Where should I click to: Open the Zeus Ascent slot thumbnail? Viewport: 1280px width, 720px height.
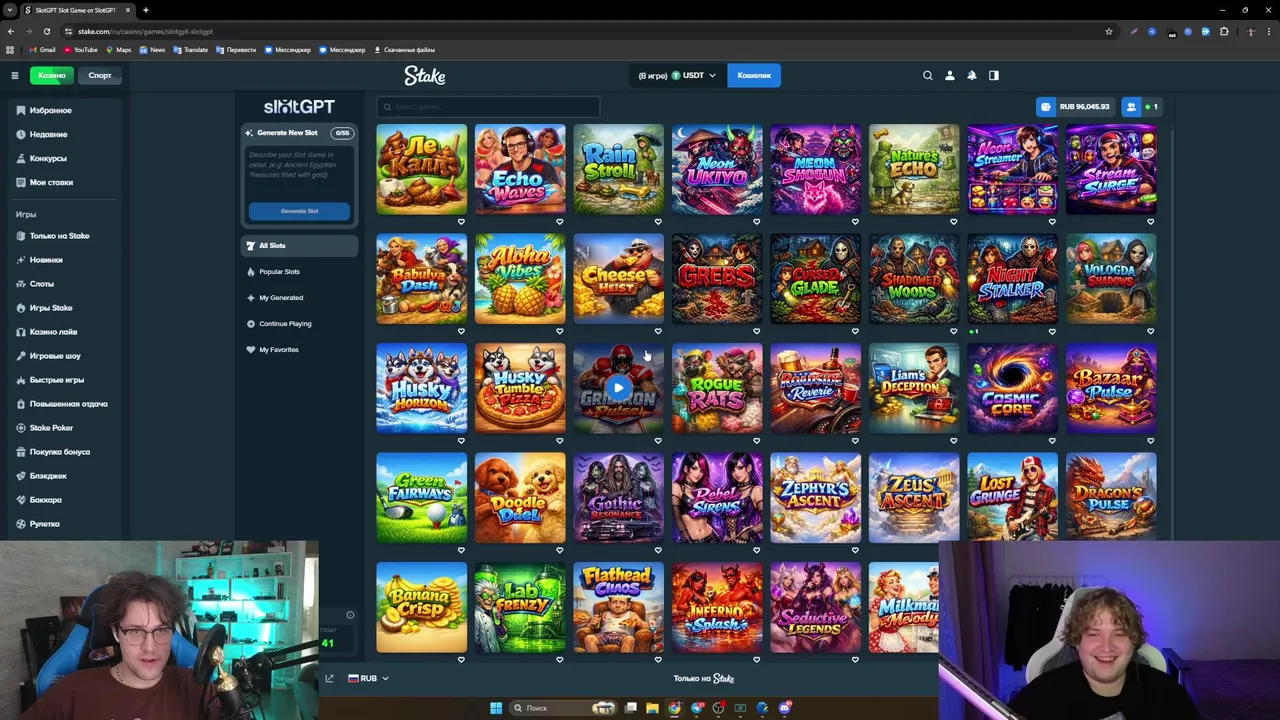pyautogui.click(x=914, y=498)
